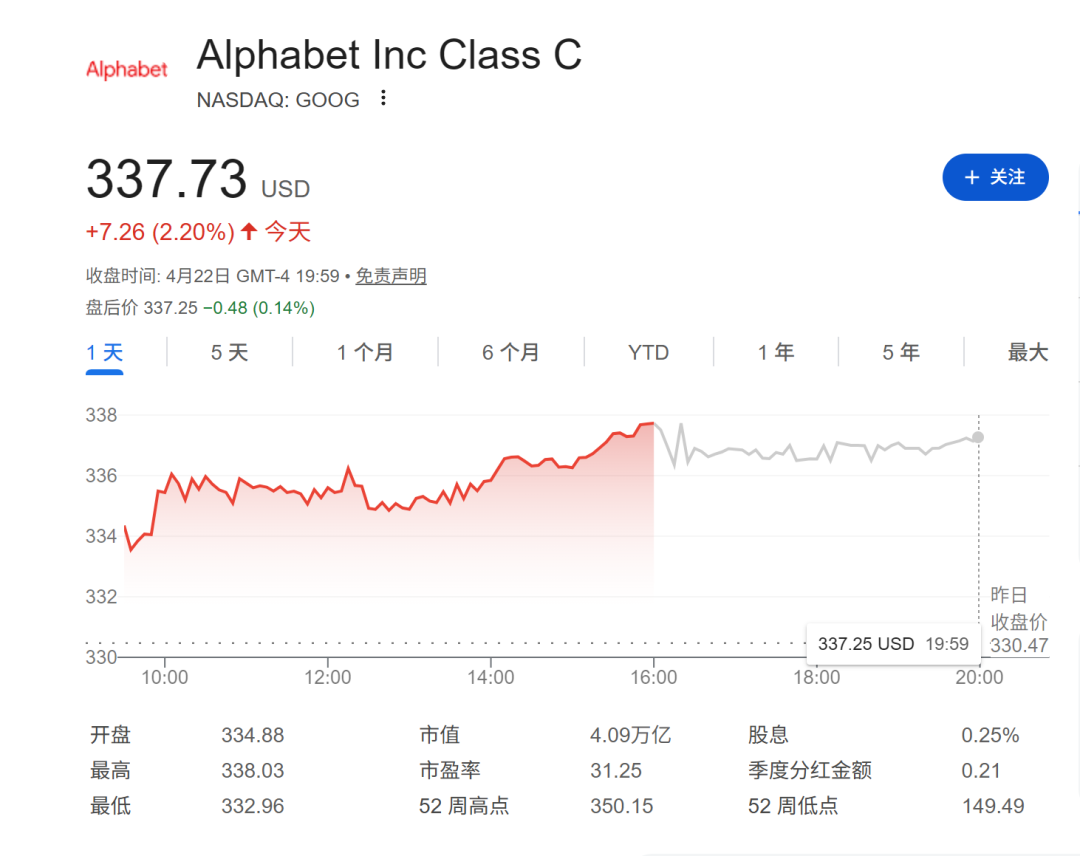Screen dimensions: 1080x856
Task: Select the 1 个月 range tab
Action: [365, 352]
